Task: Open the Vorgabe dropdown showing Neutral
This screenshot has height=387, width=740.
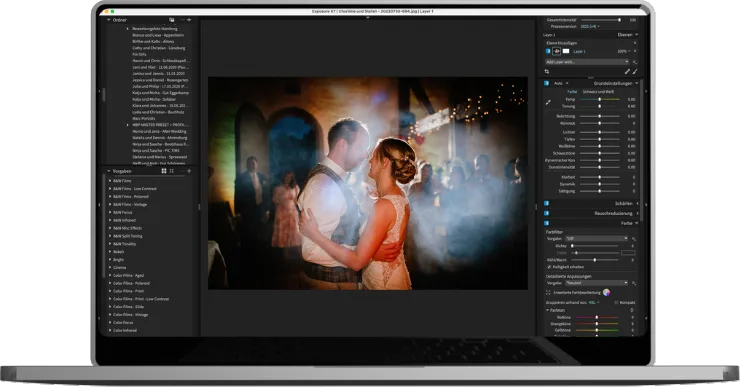Action: [597, 283]
